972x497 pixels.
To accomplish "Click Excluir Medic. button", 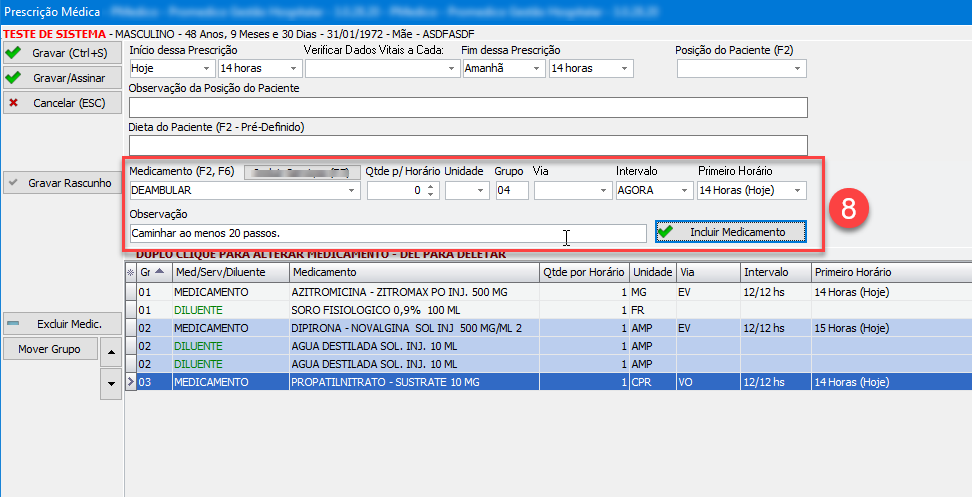I will (62, 323).
